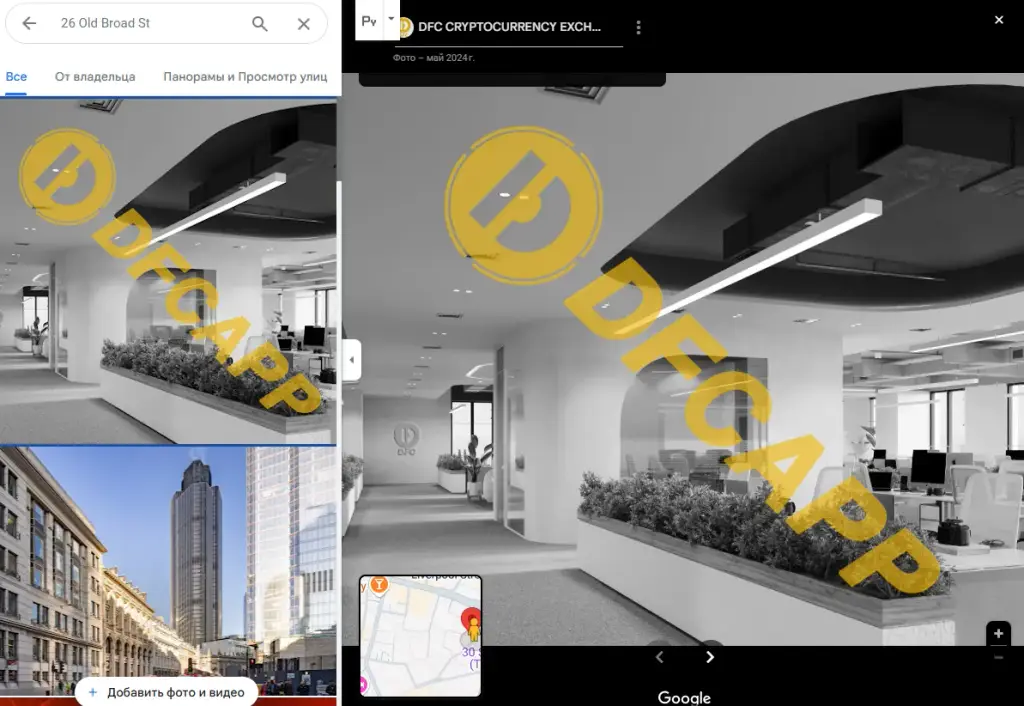Open the 'Панорамы и Просмотр улиц' tab
Image resolution: width=1024 pixels, height=706 pixels.
tap(245, 76)
